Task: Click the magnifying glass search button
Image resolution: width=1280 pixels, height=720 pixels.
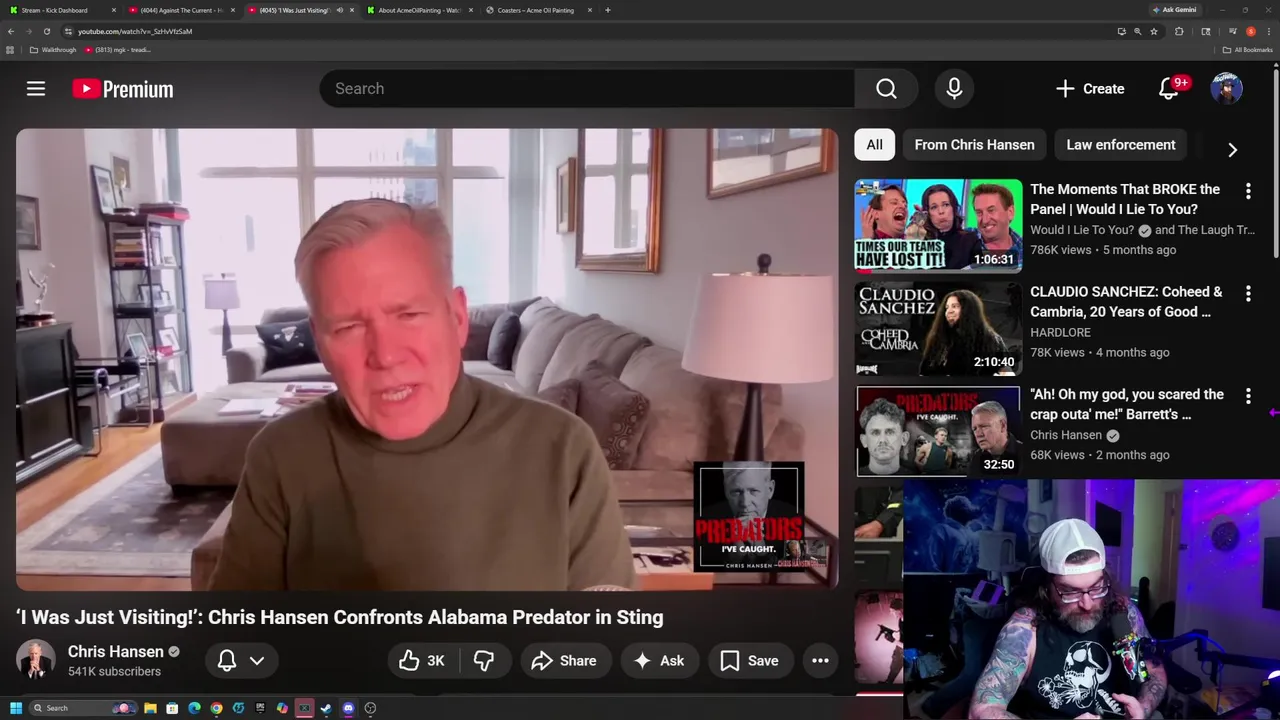Action: click(886, 89)
